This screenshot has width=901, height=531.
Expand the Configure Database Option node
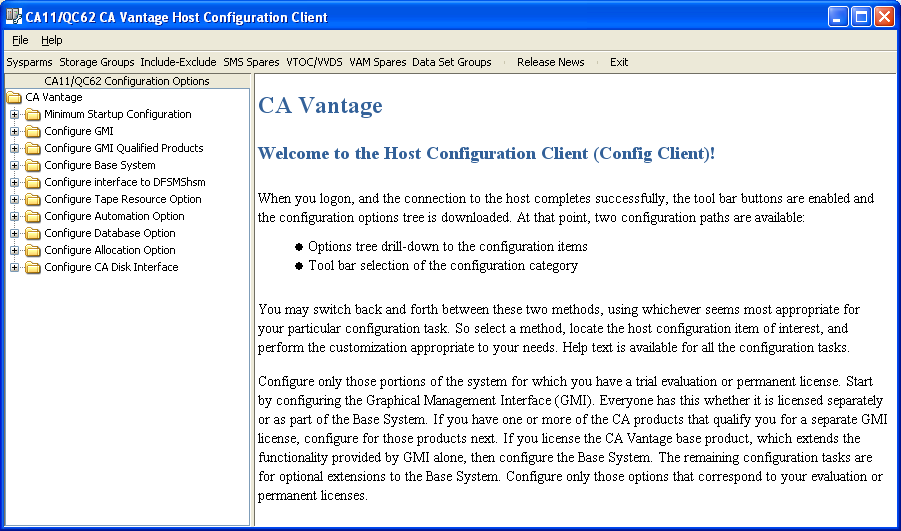click(x=14, y=233)
